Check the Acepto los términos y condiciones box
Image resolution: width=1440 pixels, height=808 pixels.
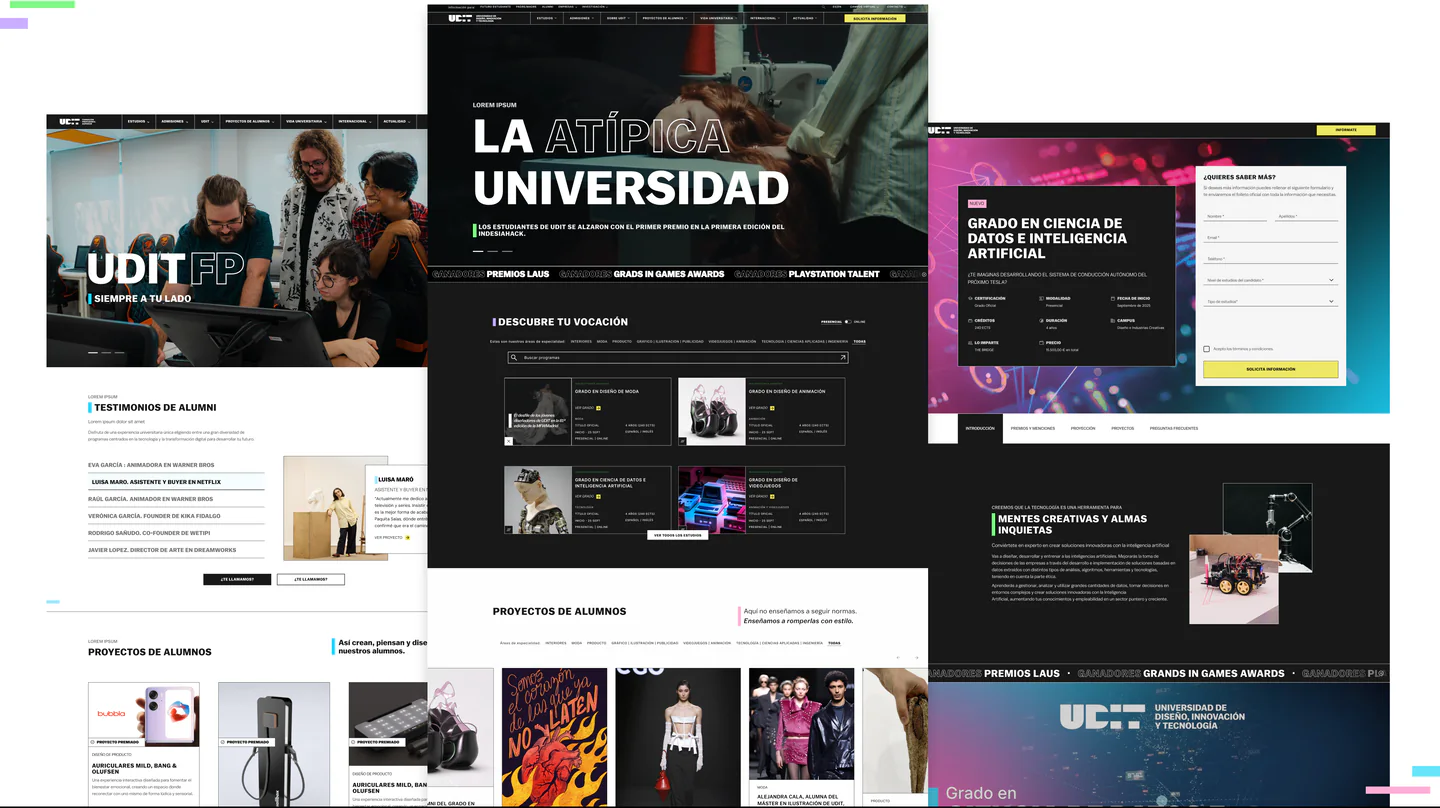(1207, 349)
